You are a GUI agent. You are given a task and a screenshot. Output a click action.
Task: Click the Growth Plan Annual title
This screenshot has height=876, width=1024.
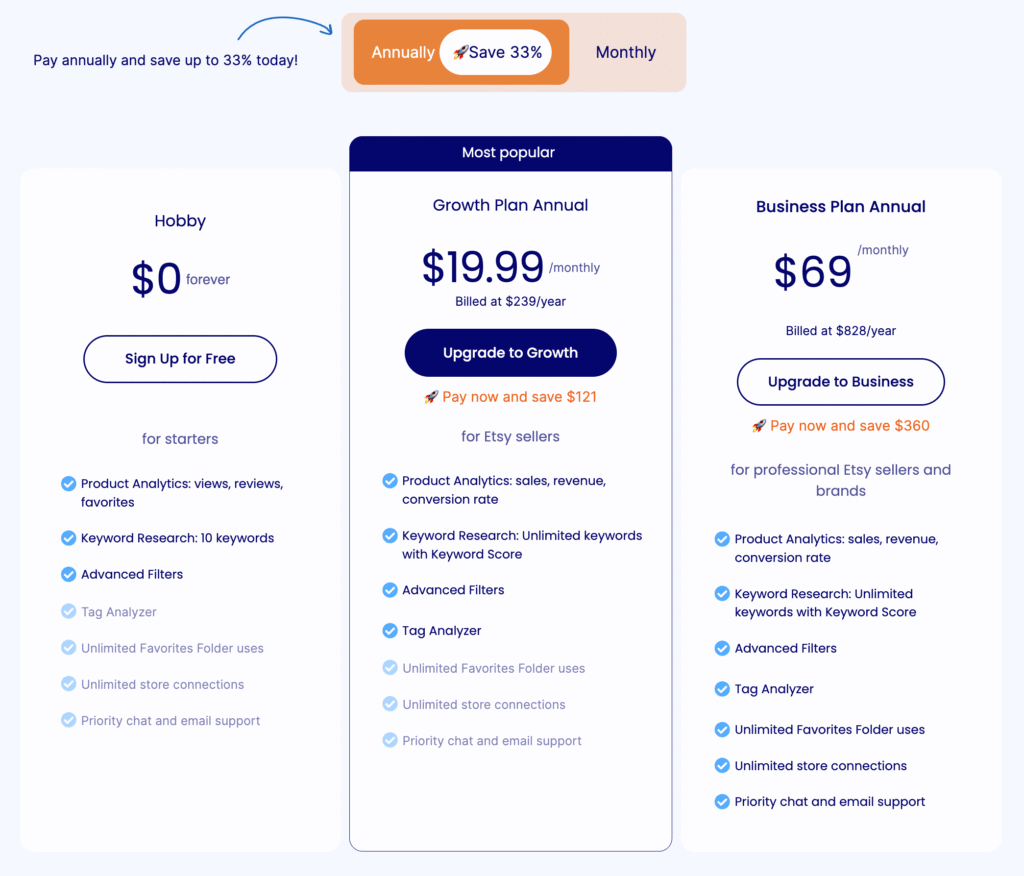pyautogui.click(x=511, y=205)
